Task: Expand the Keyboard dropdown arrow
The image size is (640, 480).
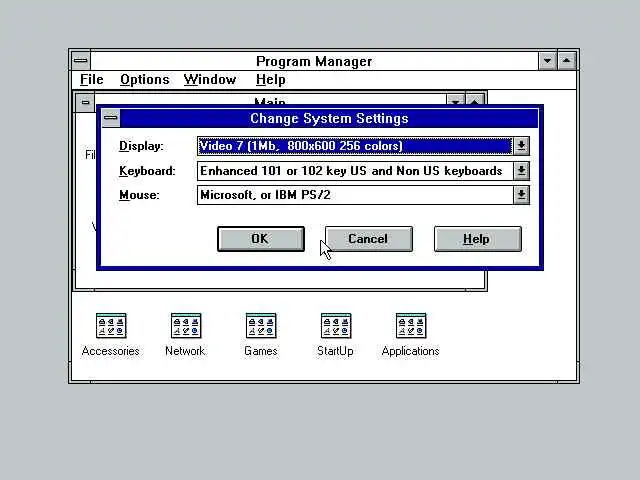Action: point(521,171)
